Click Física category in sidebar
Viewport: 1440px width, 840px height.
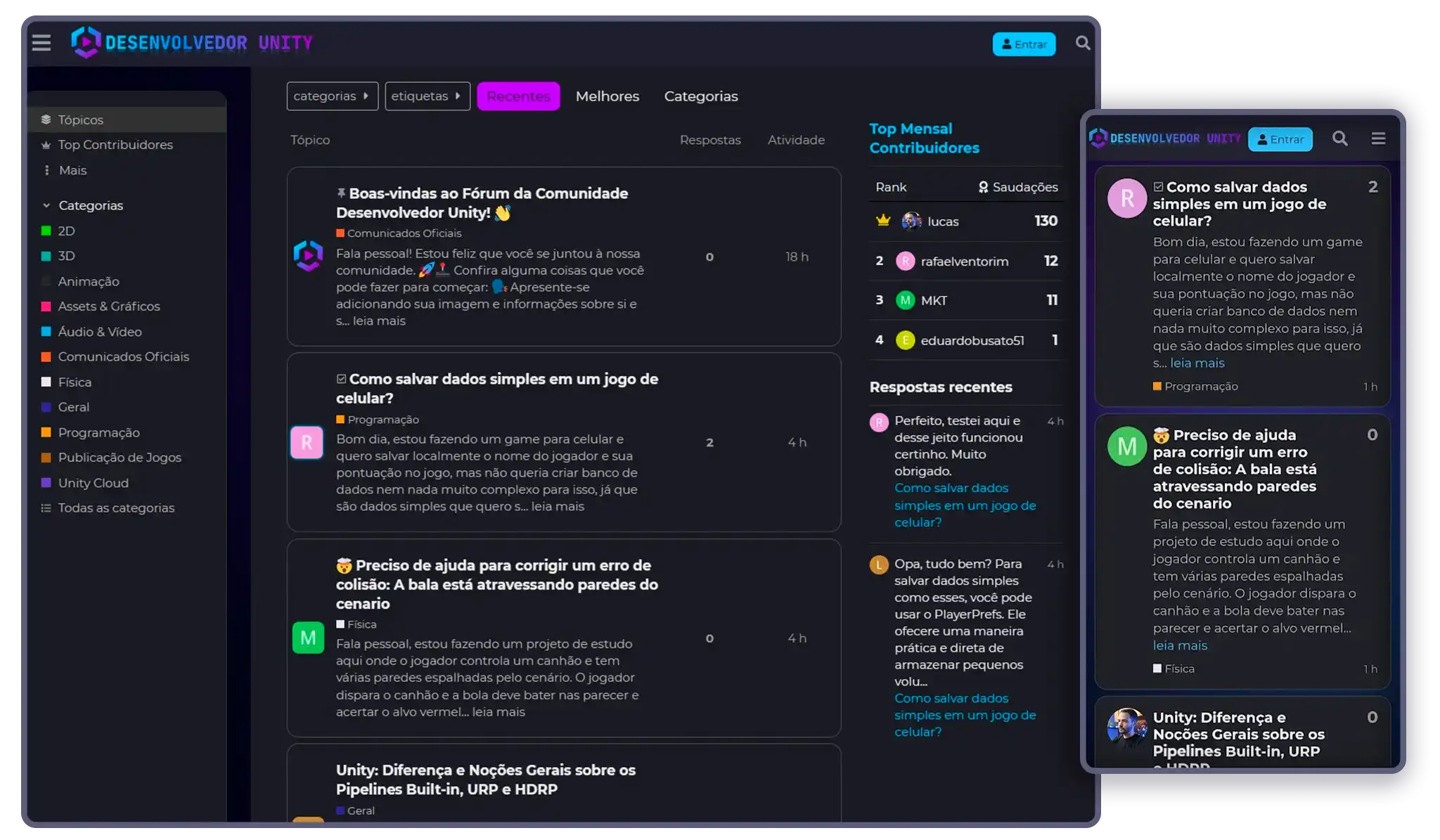click(74, 381)
